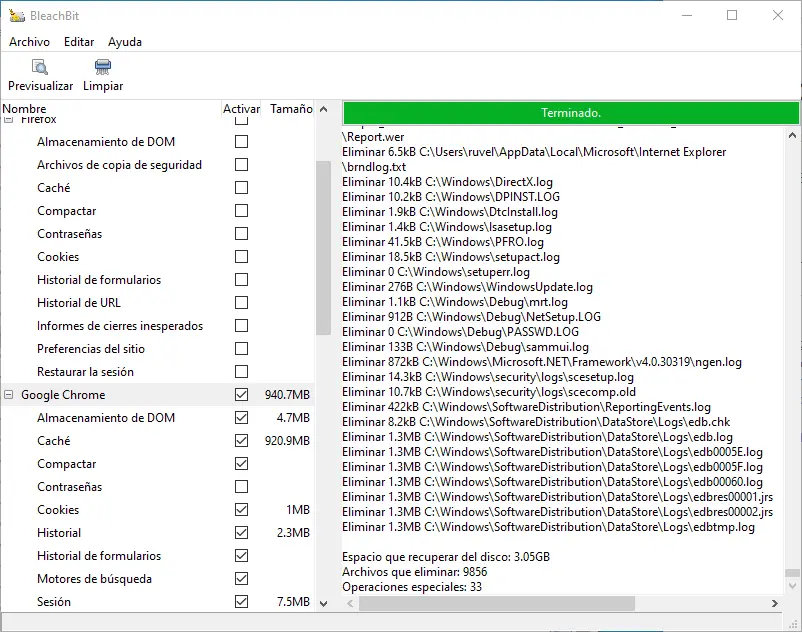This screenshot has height=632, width=802.
Task: Click log pane horizontal scroll left arrow
Action: (350, 603)
